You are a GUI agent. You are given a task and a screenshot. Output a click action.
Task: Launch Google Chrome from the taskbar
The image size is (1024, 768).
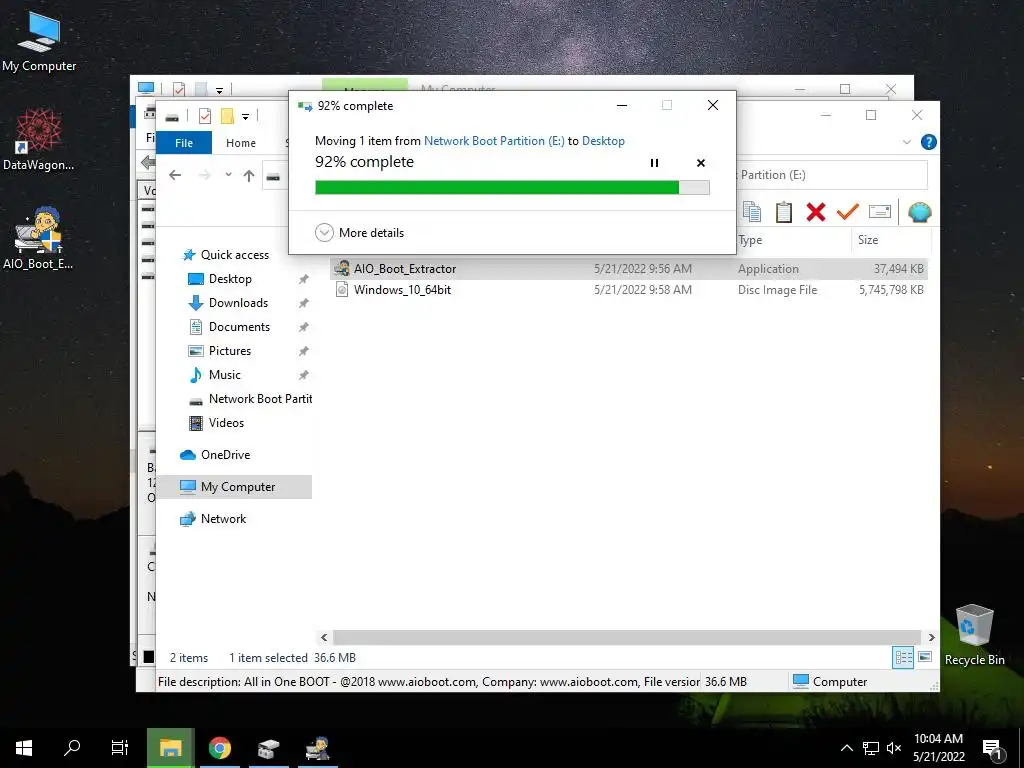point(220,748)
